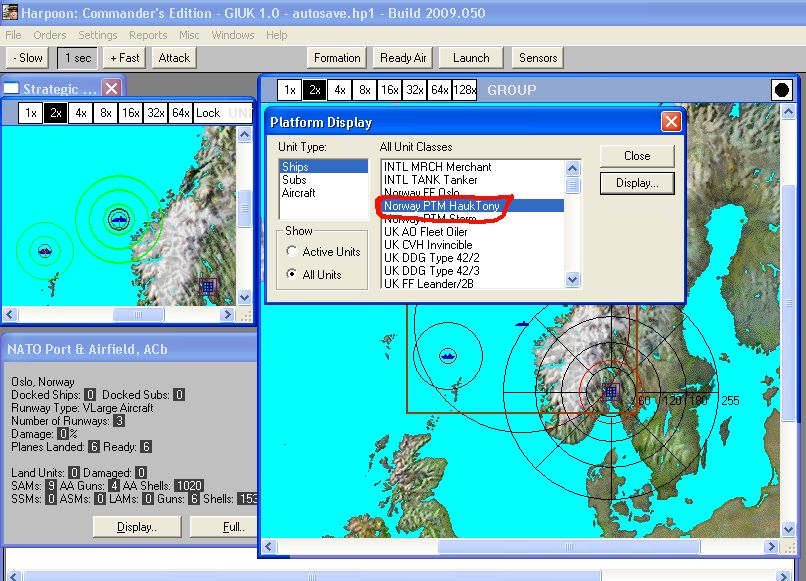806x581 pixels.
Task: Open the Orders menu
Action: click(50, 35)
